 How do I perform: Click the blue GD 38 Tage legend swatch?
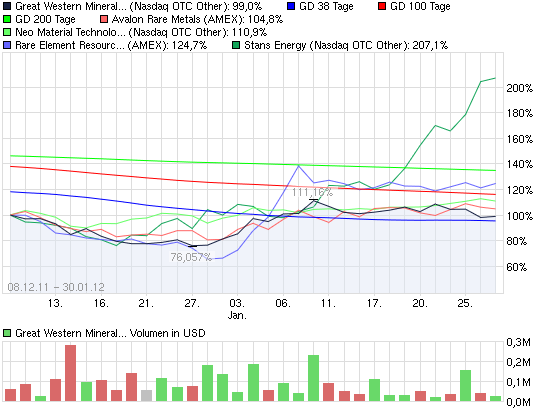(x=291, y=6)
